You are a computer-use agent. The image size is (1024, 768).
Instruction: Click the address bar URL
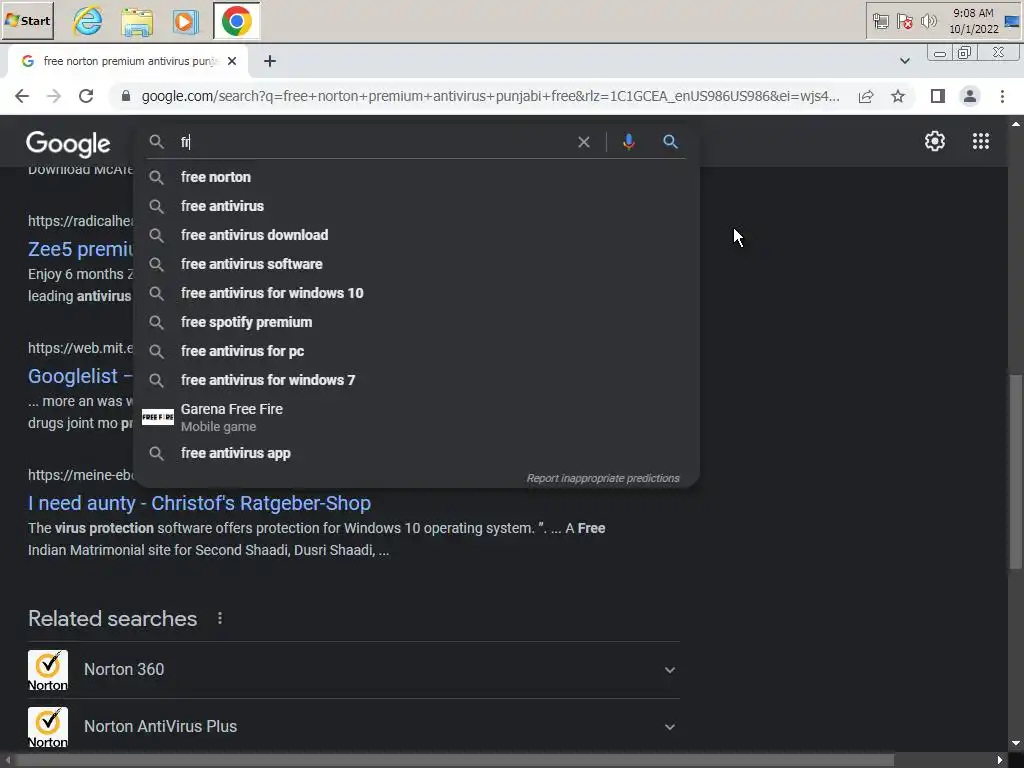pos(490,96)
